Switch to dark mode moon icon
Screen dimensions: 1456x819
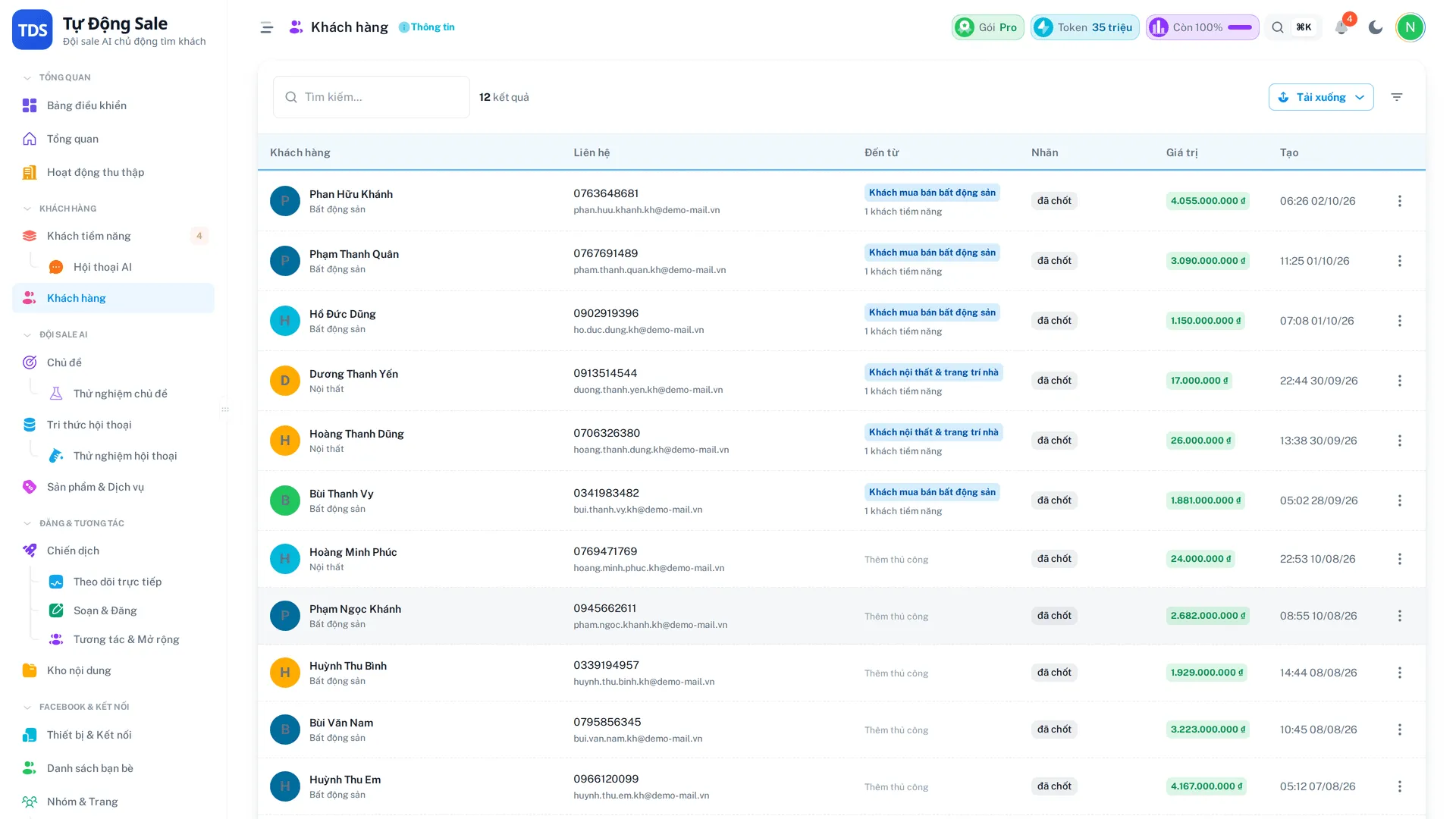(x=1376, y=27)
